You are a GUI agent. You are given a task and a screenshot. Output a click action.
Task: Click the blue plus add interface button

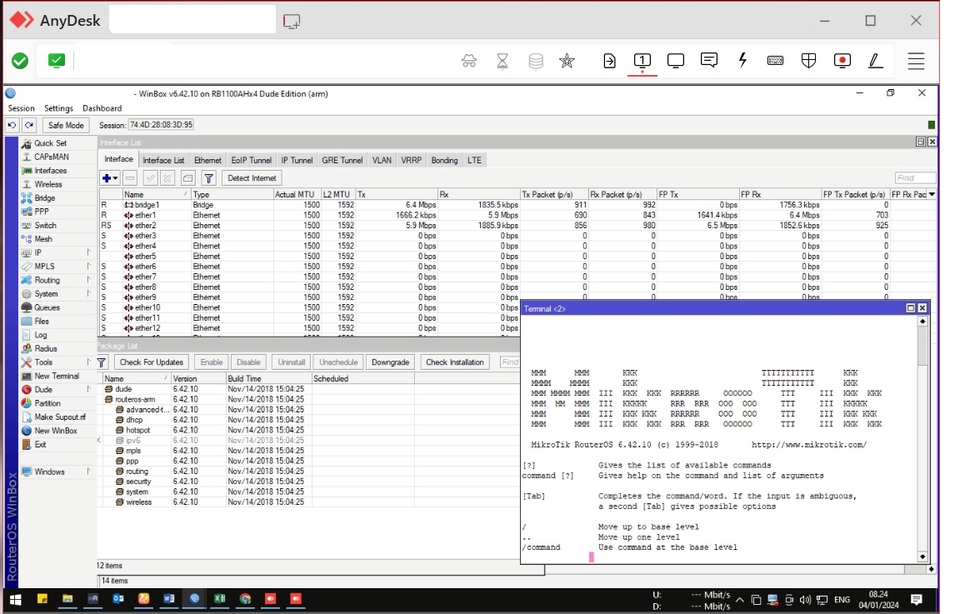pyautogui.click(x=107, y=178)
